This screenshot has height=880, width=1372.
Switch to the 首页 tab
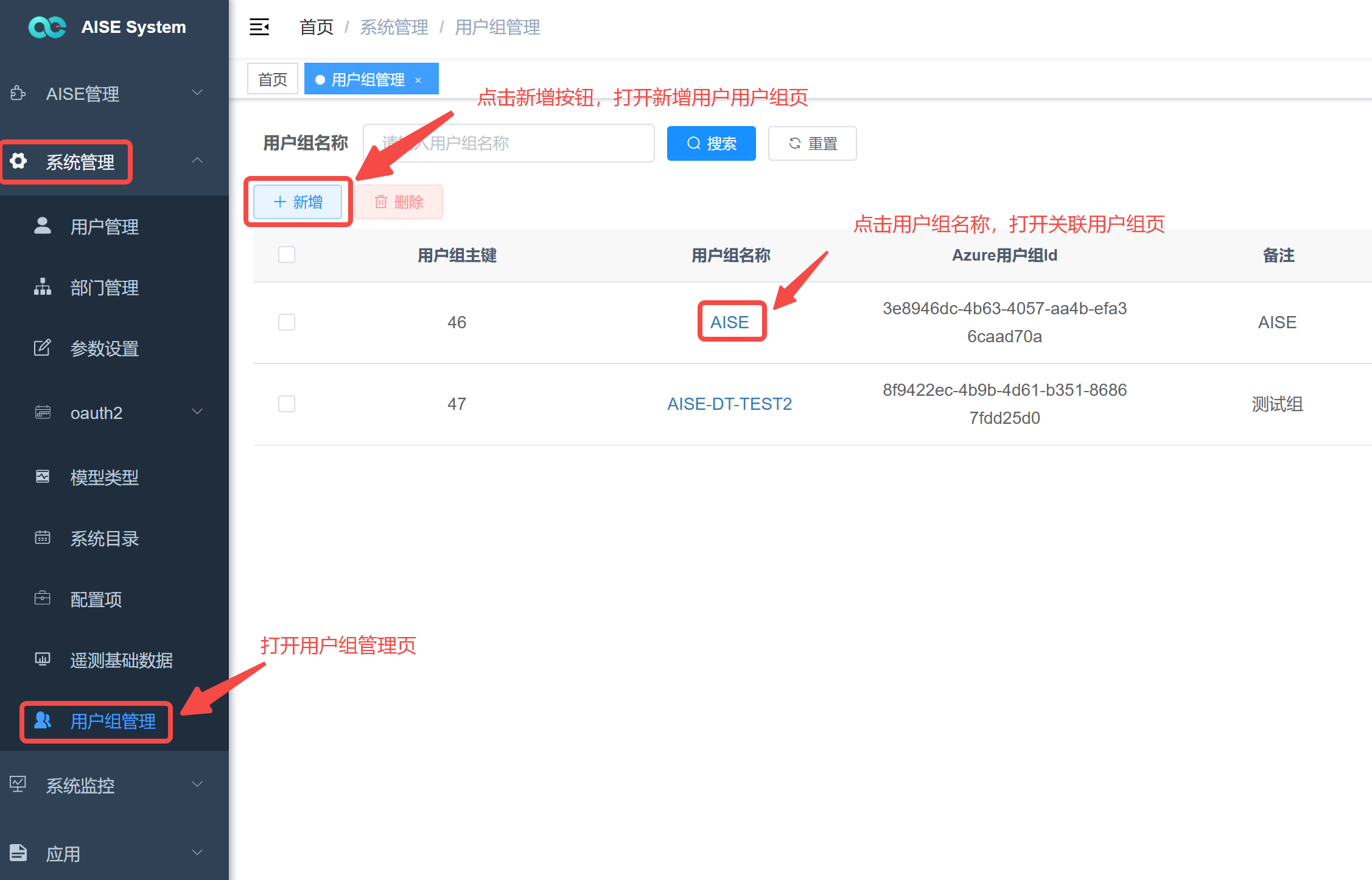point(273,79)
